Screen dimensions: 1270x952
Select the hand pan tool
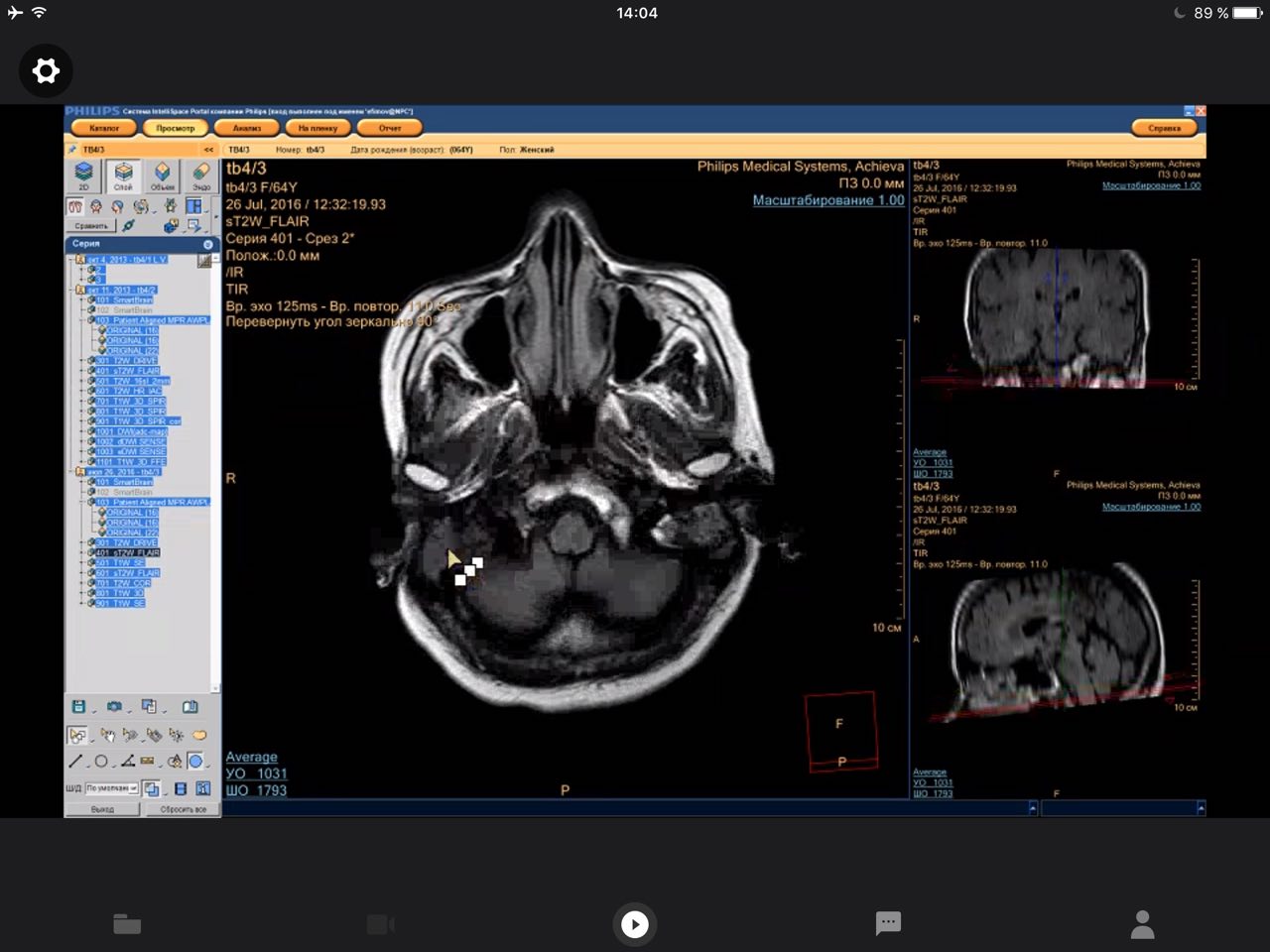click(106, 735)
